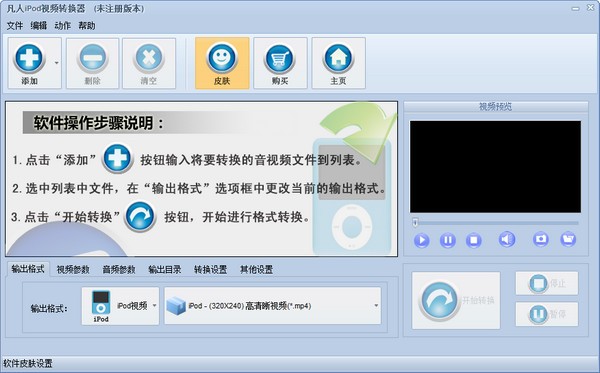This screenshot has height=373, width=600.
Task: Play the video preview
Action: [421, 240]
